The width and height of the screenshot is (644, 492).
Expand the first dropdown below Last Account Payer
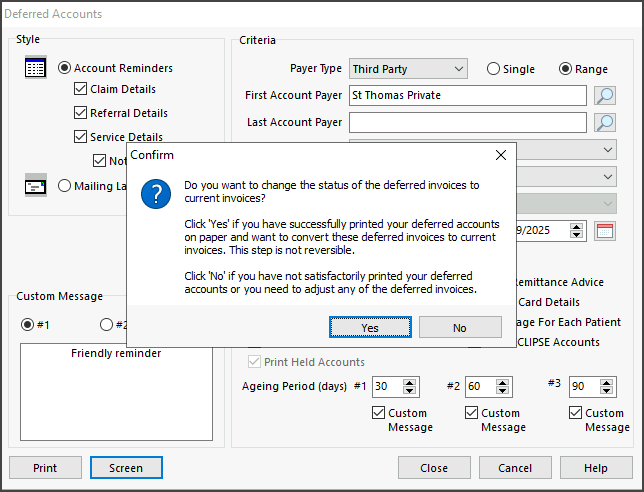608,149
